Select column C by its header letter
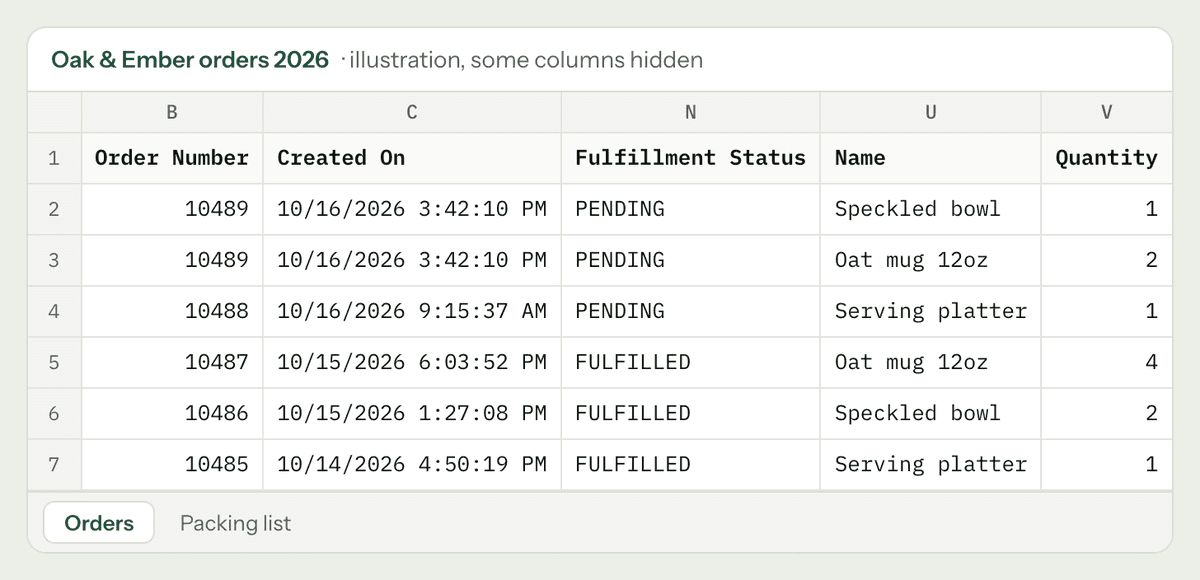The image size is (1200, 580). click(412, 113)
